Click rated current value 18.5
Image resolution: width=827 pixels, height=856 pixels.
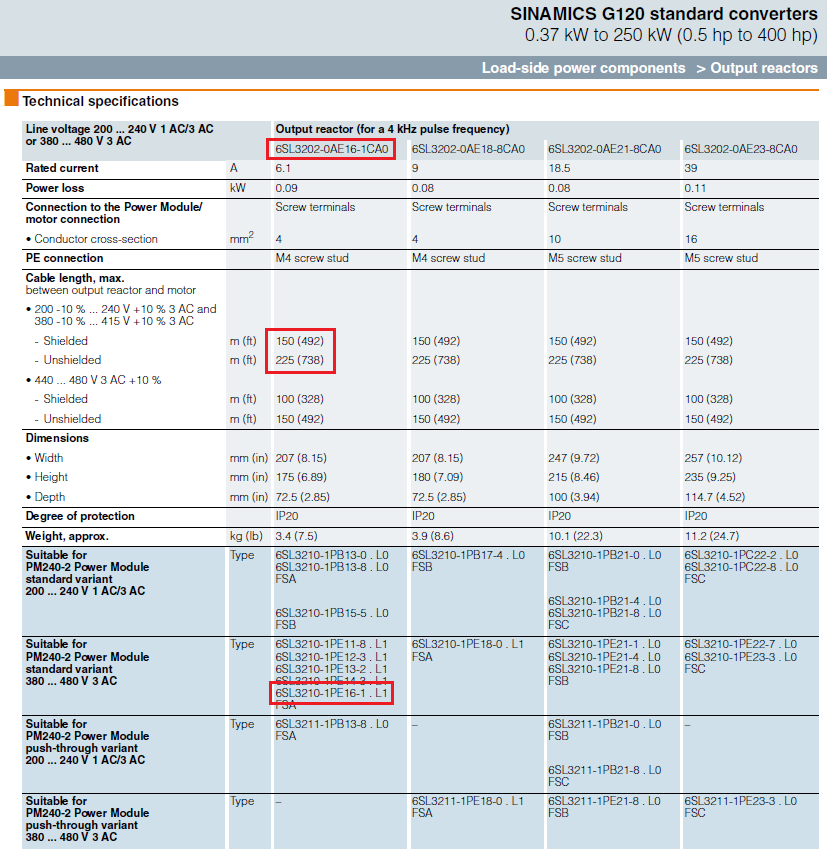[x=559, y=168]
